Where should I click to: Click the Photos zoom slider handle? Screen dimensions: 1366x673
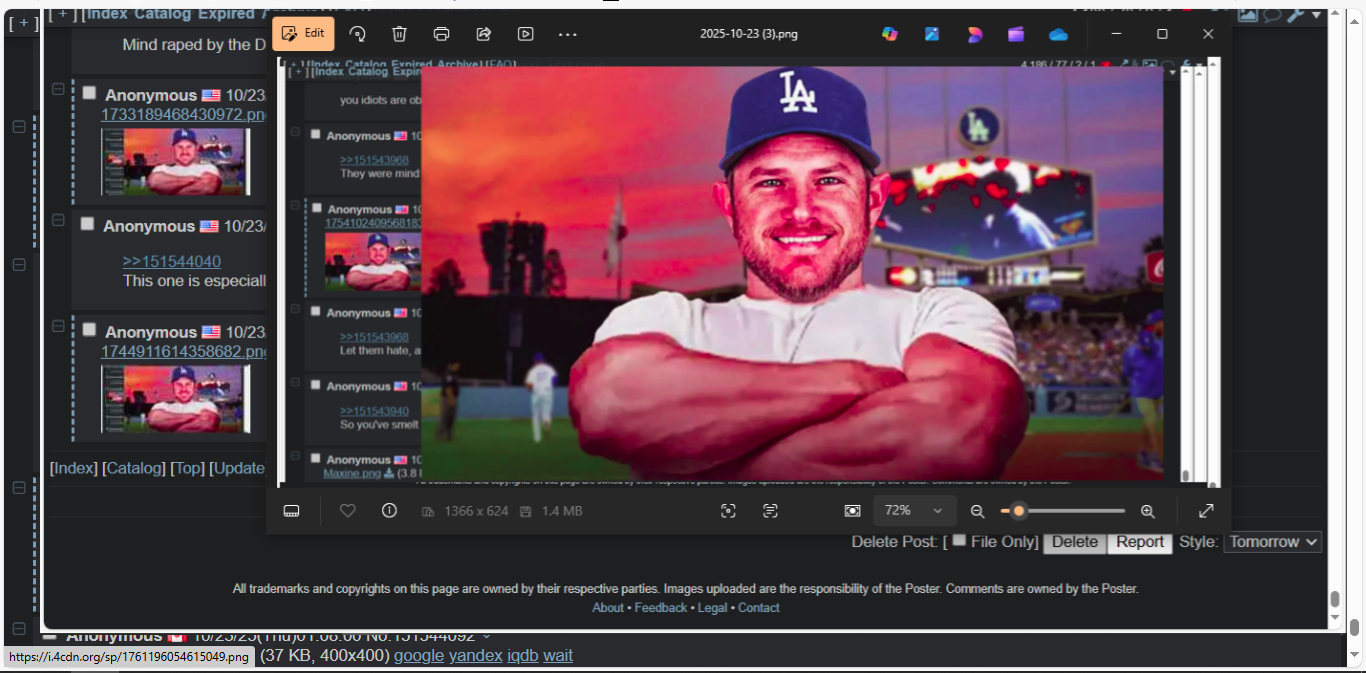click(x=1018, y=511)
